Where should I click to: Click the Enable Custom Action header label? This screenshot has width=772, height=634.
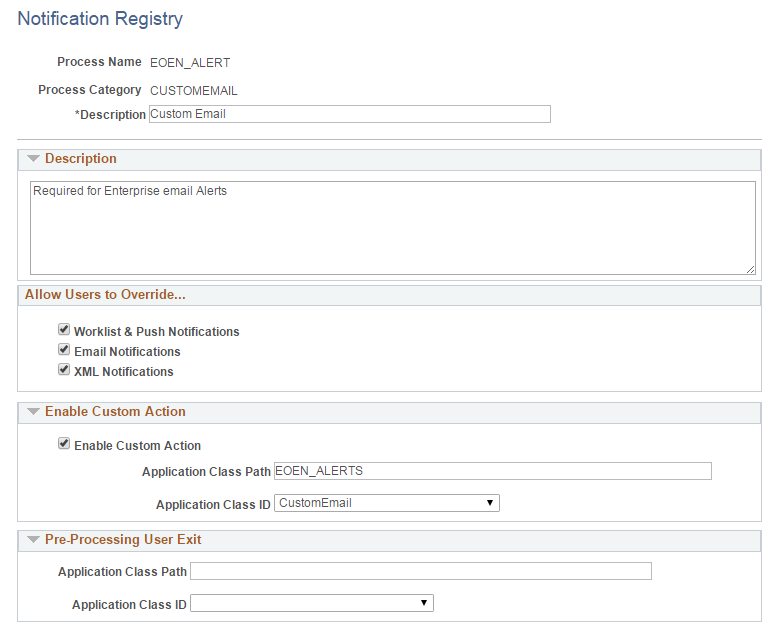click(115, 412)
